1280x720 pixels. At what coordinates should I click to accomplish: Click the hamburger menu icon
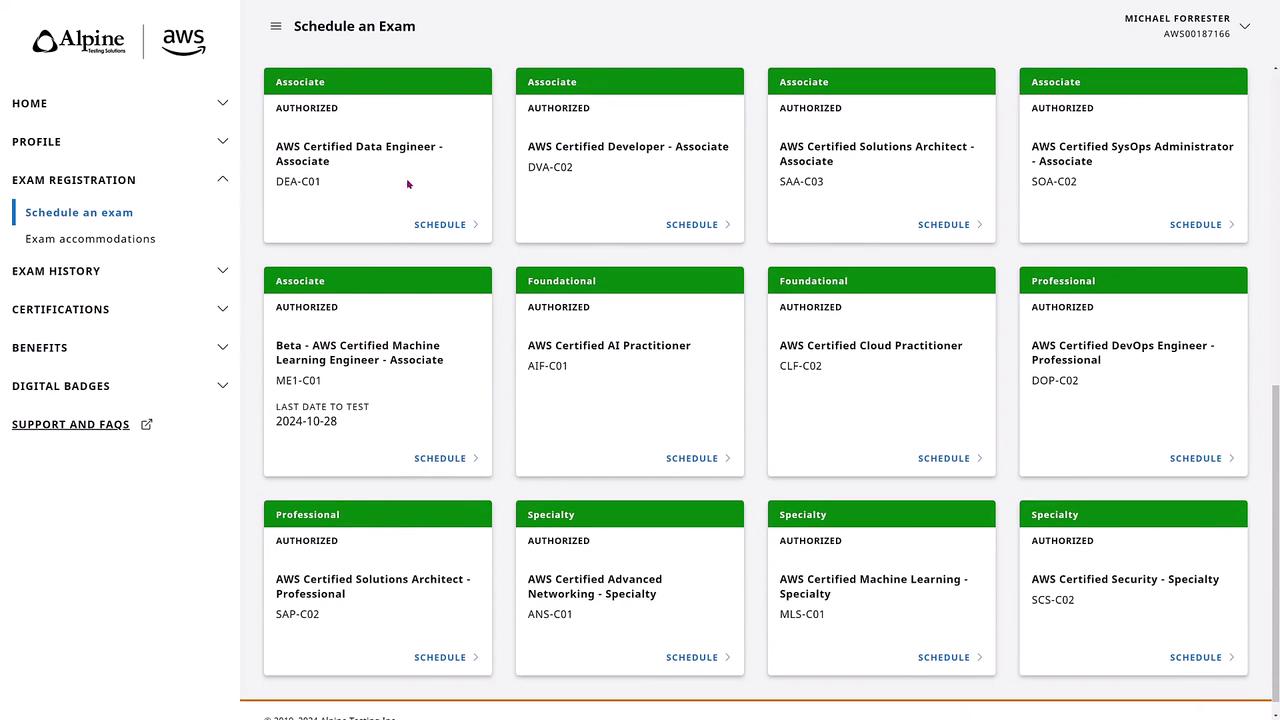tap(276, 26)
